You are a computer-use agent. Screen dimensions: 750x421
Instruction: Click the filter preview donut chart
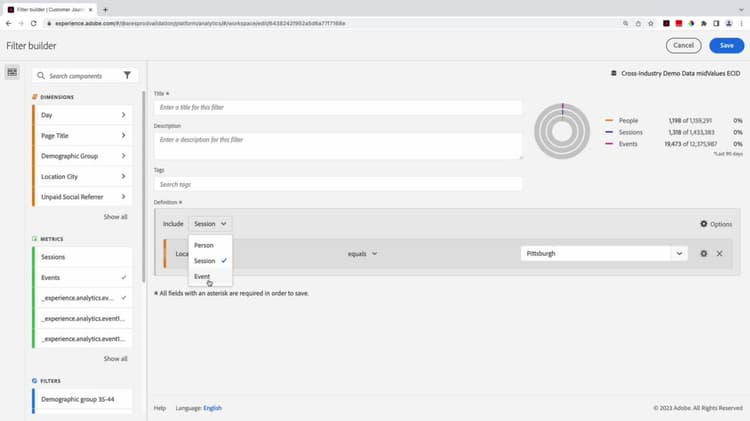[x=562, y=131]
